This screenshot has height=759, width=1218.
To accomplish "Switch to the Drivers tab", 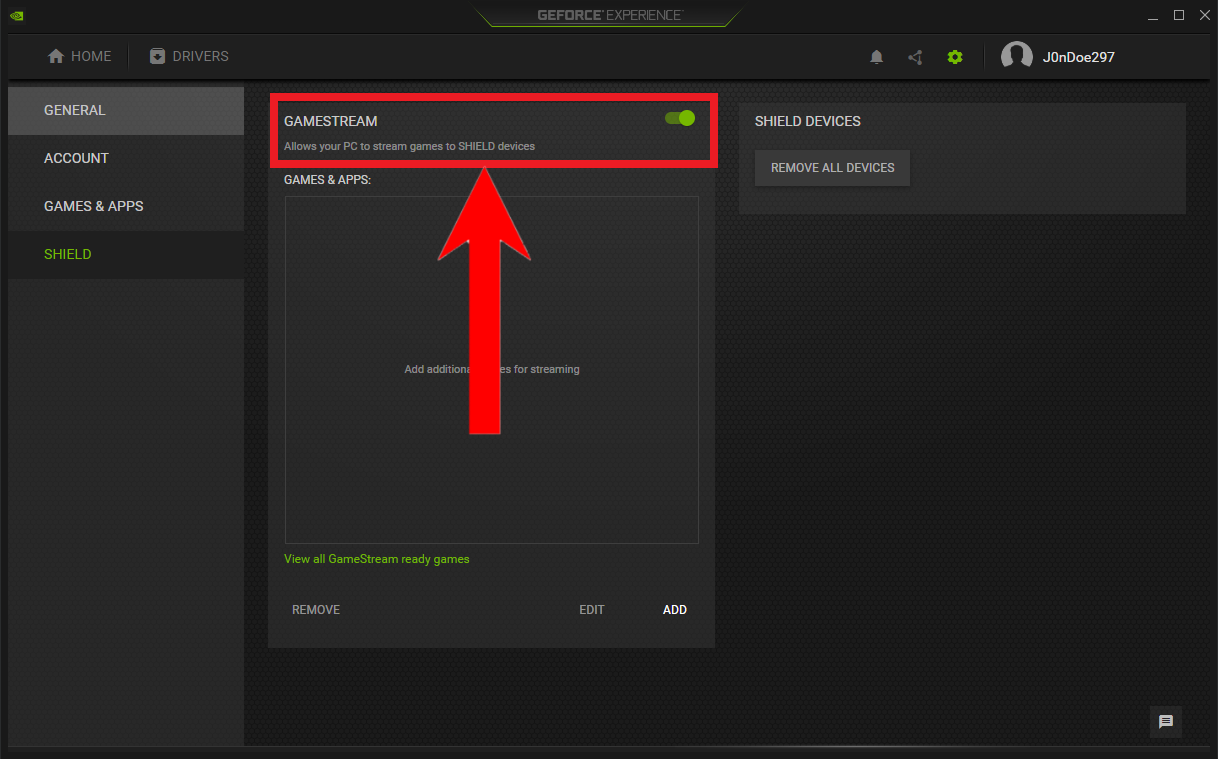I will coord(189,56).
